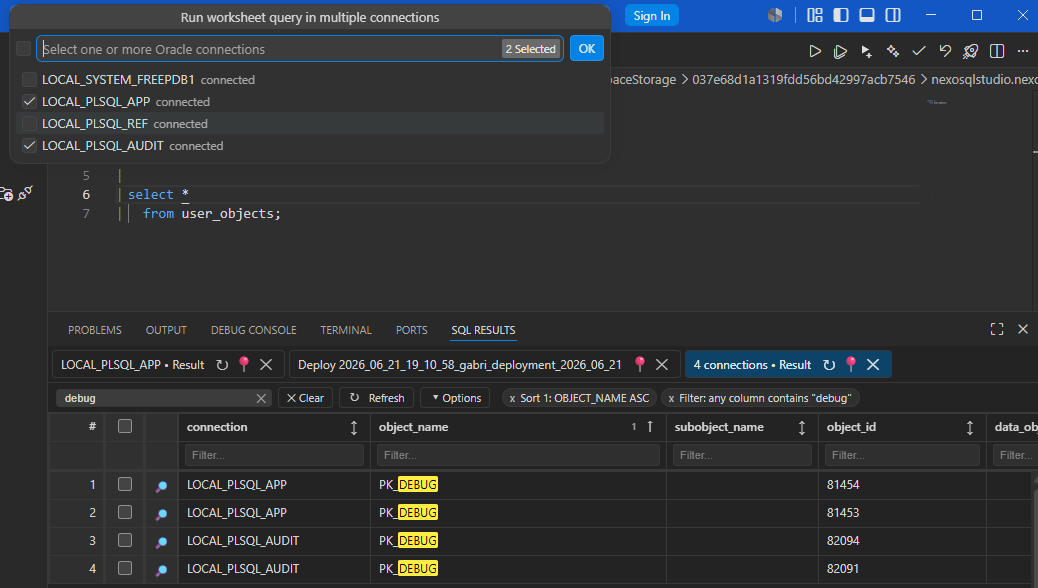Image resolution: width=1038 pixels, height=588 pixels.
Task: Split the editor with the split icon
Action: tap(997, 51)
